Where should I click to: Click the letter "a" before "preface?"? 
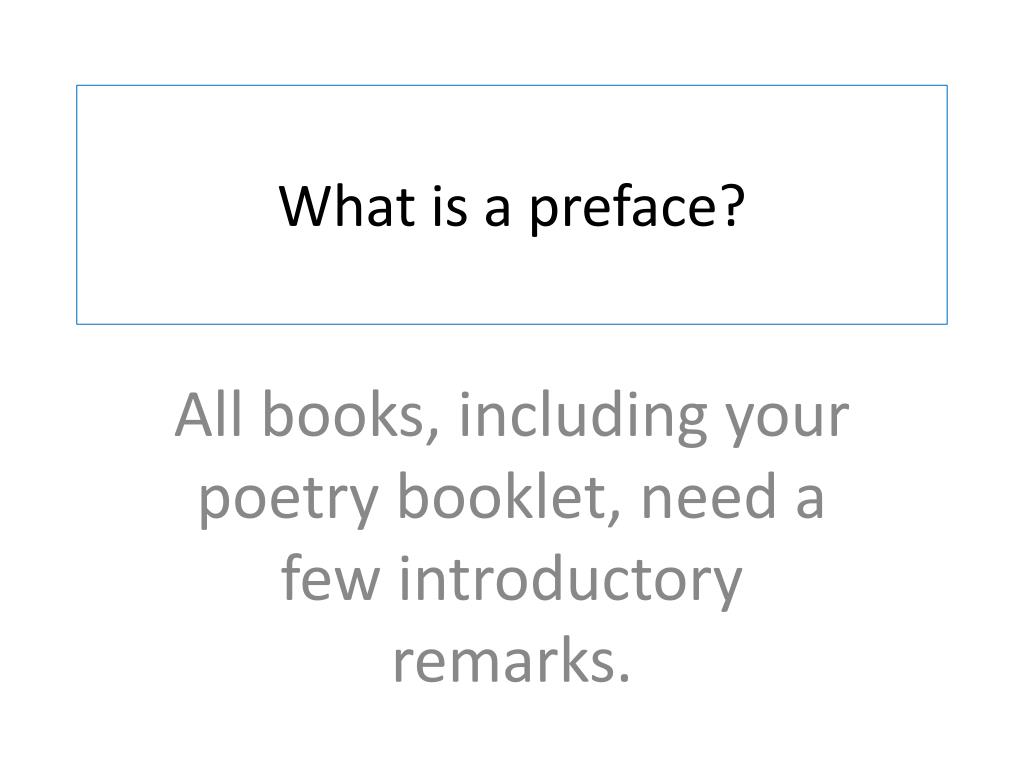point(497,210)
